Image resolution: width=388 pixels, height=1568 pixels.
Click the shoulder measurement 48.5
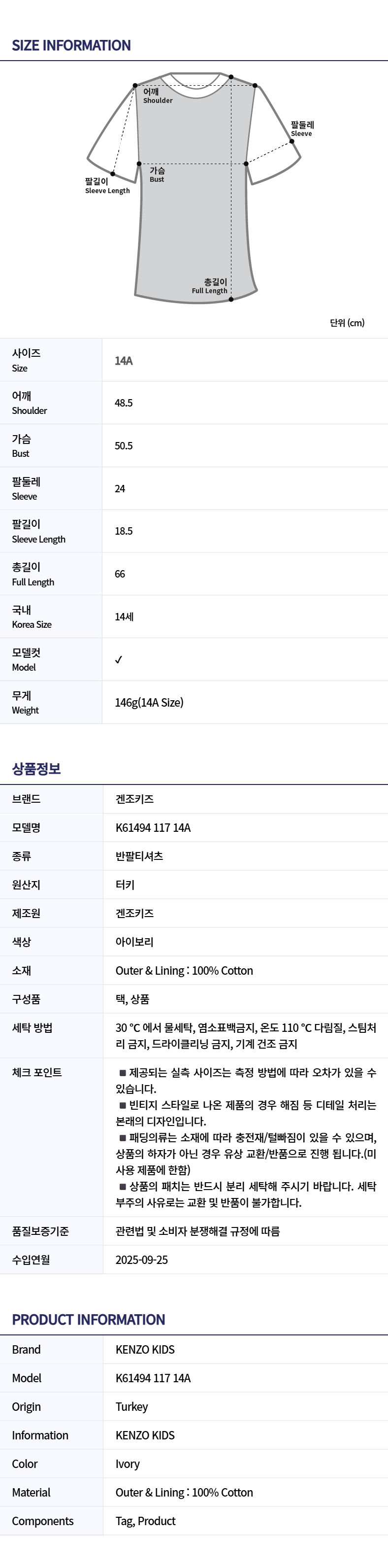pyautogui.click(x=124, y=403)
